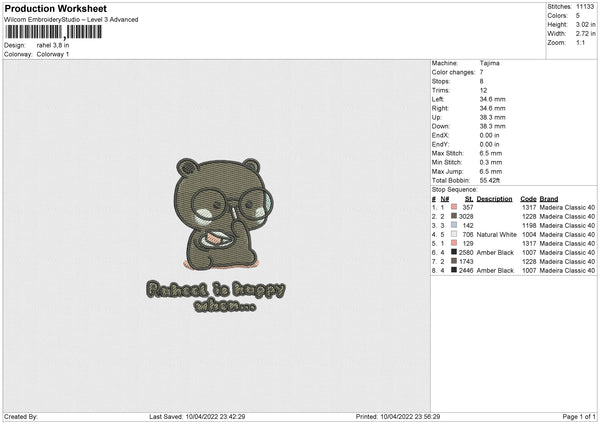Click the Min Stitch value 0.3 mm
Viewport: 600px width, 424px height.
491,162
